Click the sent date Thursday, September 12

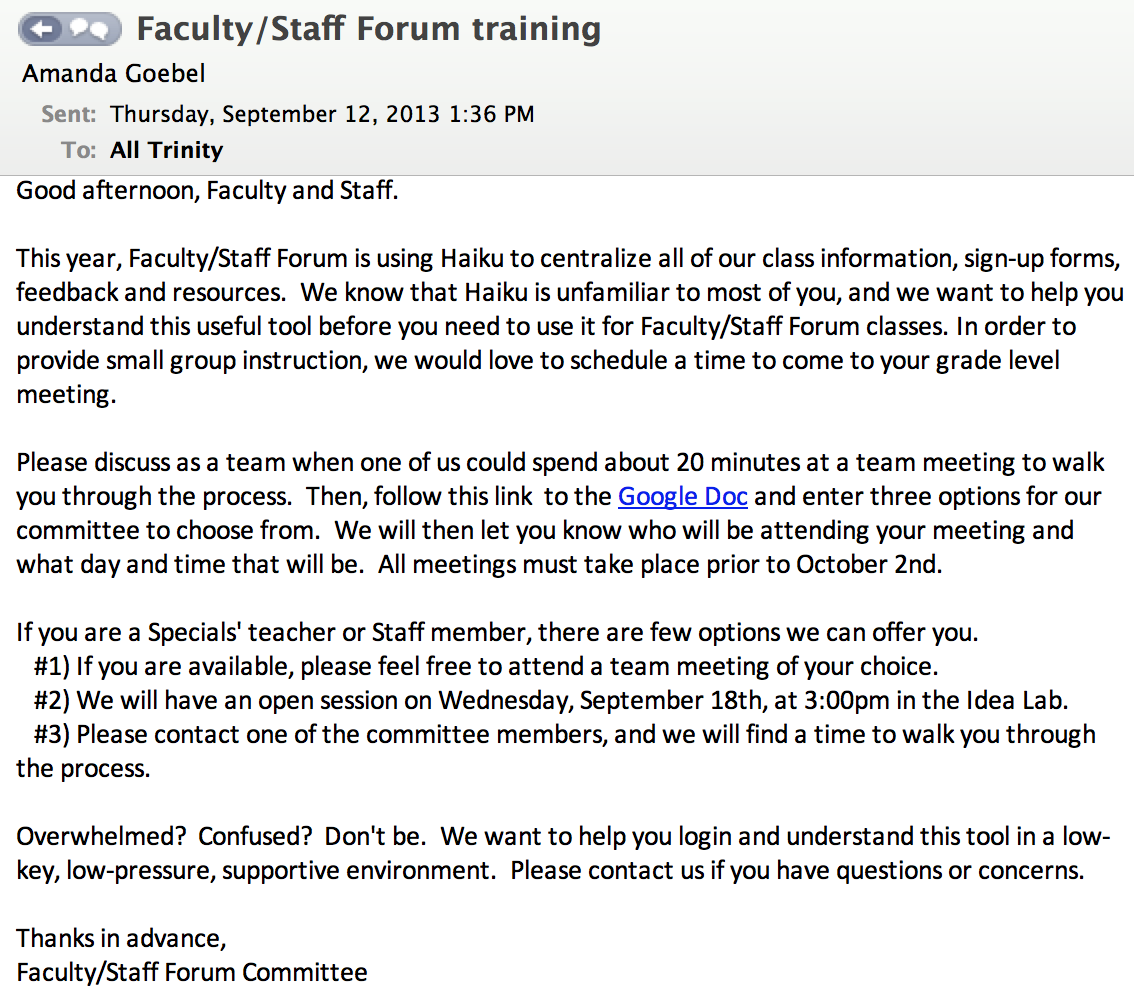coord(322,114)
